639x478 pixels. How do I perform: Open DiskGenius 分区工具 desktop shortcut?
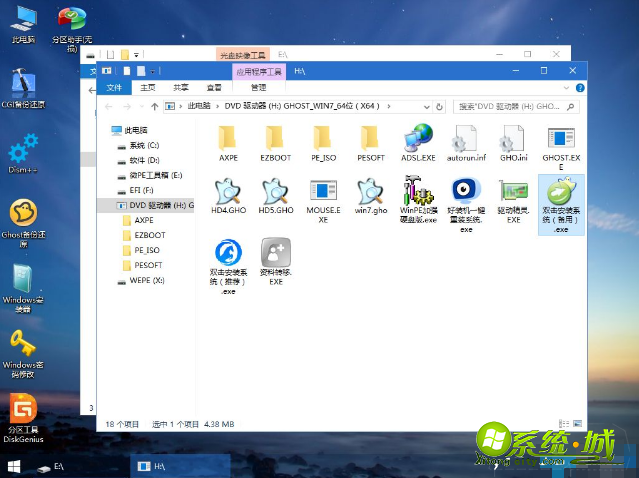[x=23, y=418]
